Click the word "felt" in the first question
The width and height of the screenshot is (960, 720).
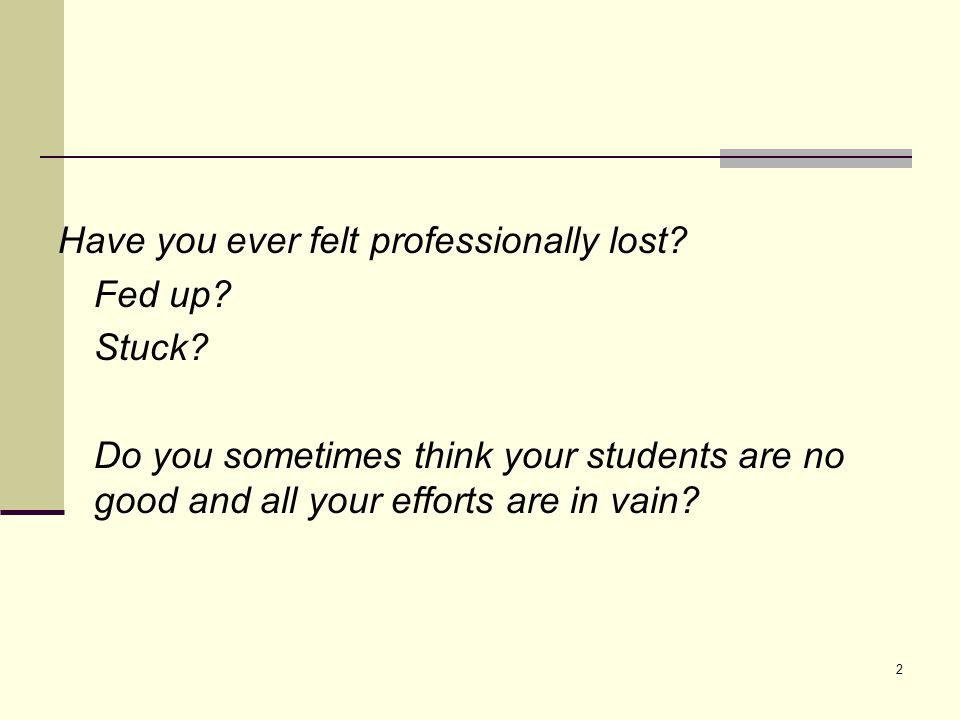(334, 240)
